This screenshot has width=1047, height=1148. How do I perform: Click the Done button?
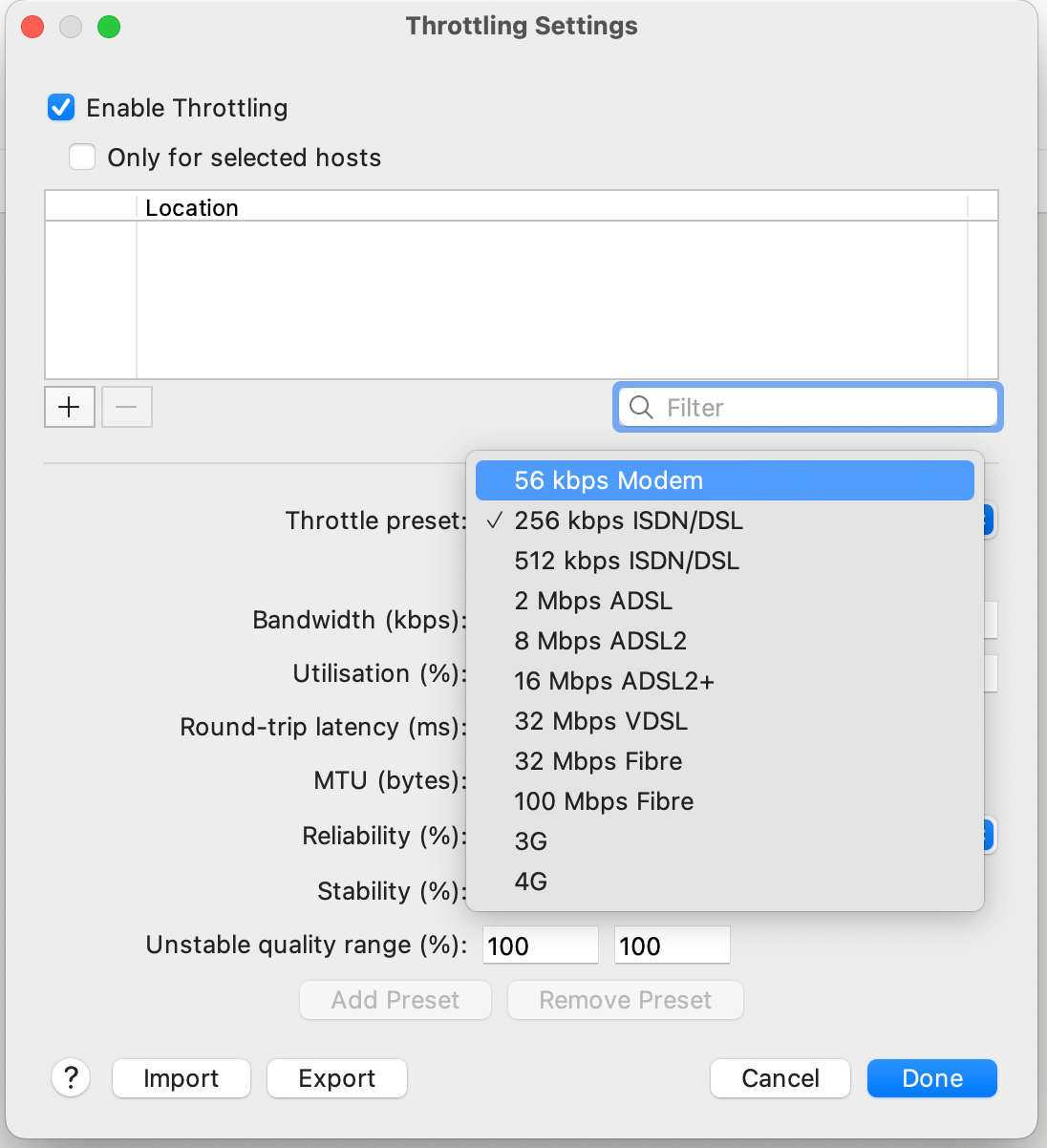[931, 1078]
